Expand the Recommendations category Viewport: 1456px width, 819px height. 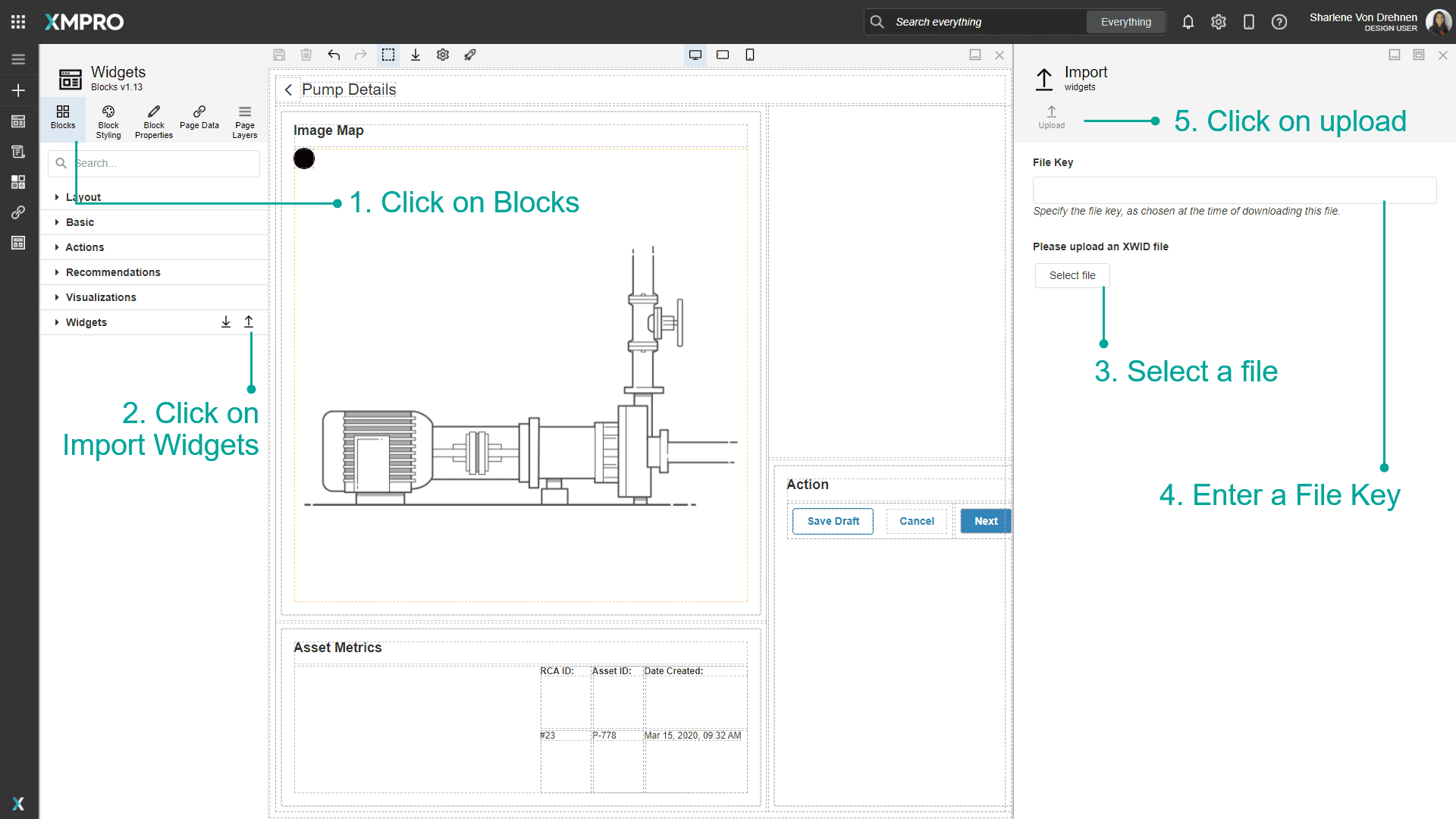(x=154, y=272)
